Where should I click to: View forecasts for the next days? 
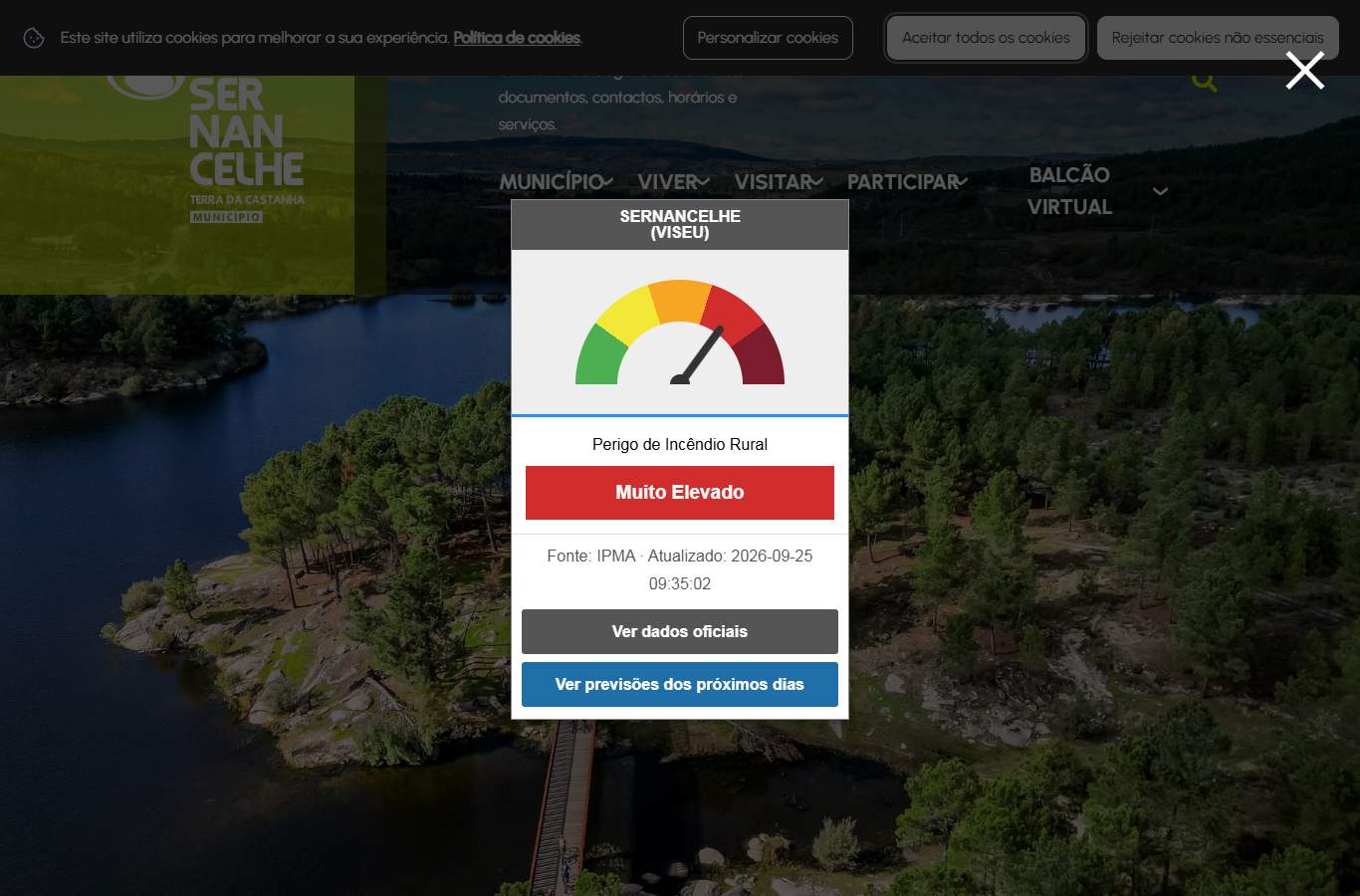[680, 684]
